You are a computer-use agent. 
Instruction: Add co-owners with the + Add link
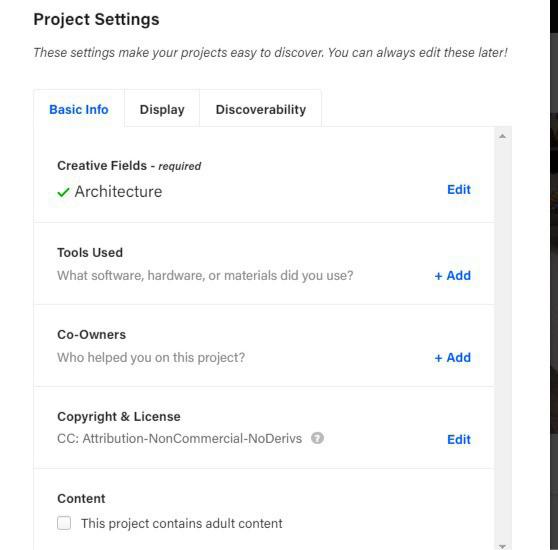[453, 358]
